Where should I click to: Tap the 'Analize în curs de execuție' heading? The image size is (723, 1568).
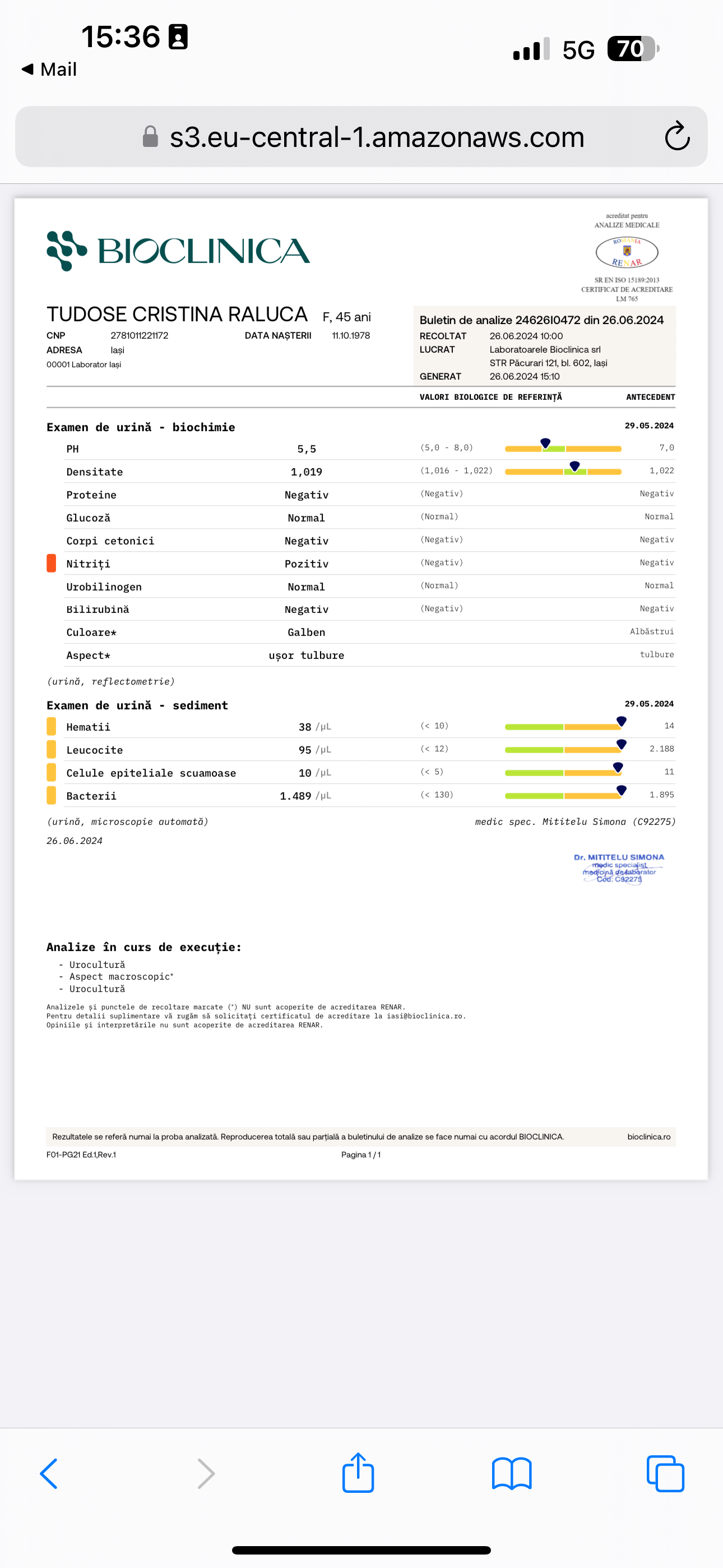[143, 947]
